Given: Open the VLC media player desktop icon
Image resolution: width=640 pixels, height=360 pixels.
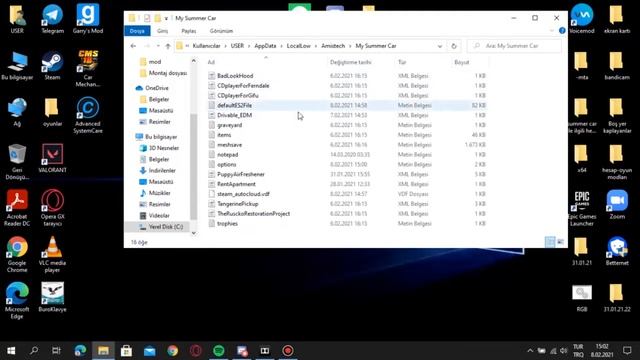Looking at the screenshot, I should point(52,254).
